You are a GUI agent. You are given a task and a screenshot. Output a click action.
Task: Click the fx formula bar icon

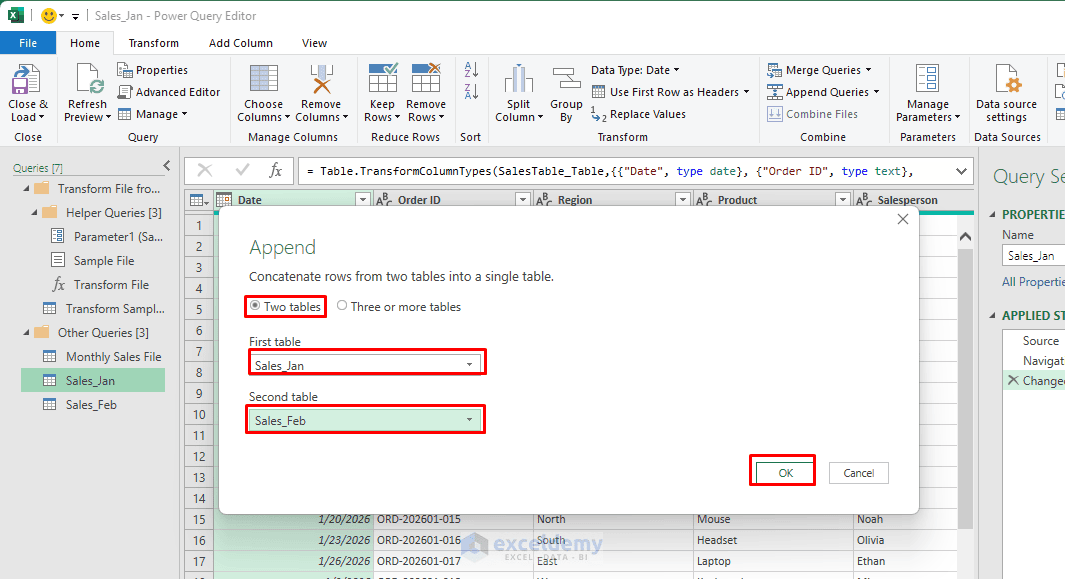coord(275,171)
